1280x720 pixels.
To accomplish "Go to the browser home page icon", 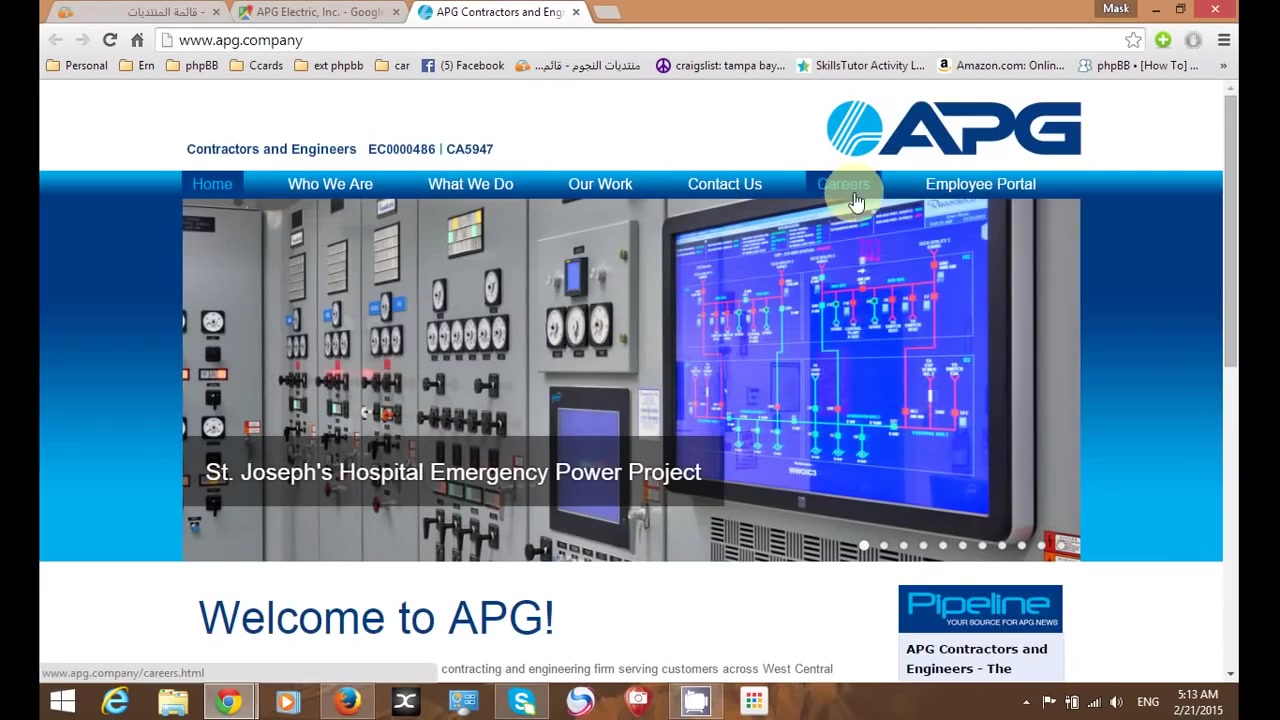I will [x=137, y=40].
